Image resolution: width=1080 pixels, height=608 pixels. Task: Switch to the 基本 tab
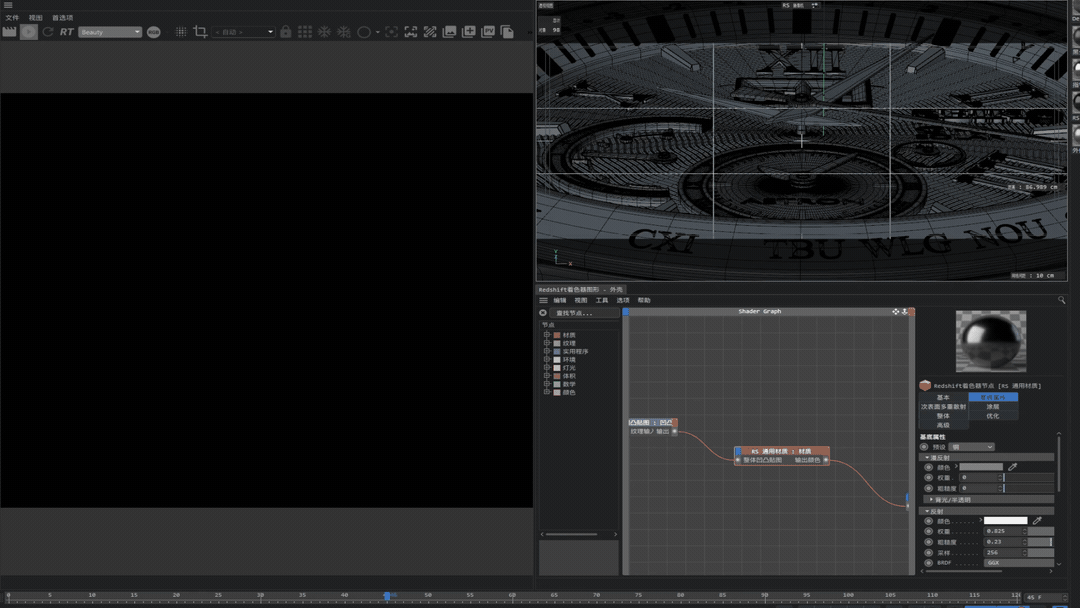pyautogui.click(x=943, y=397)
